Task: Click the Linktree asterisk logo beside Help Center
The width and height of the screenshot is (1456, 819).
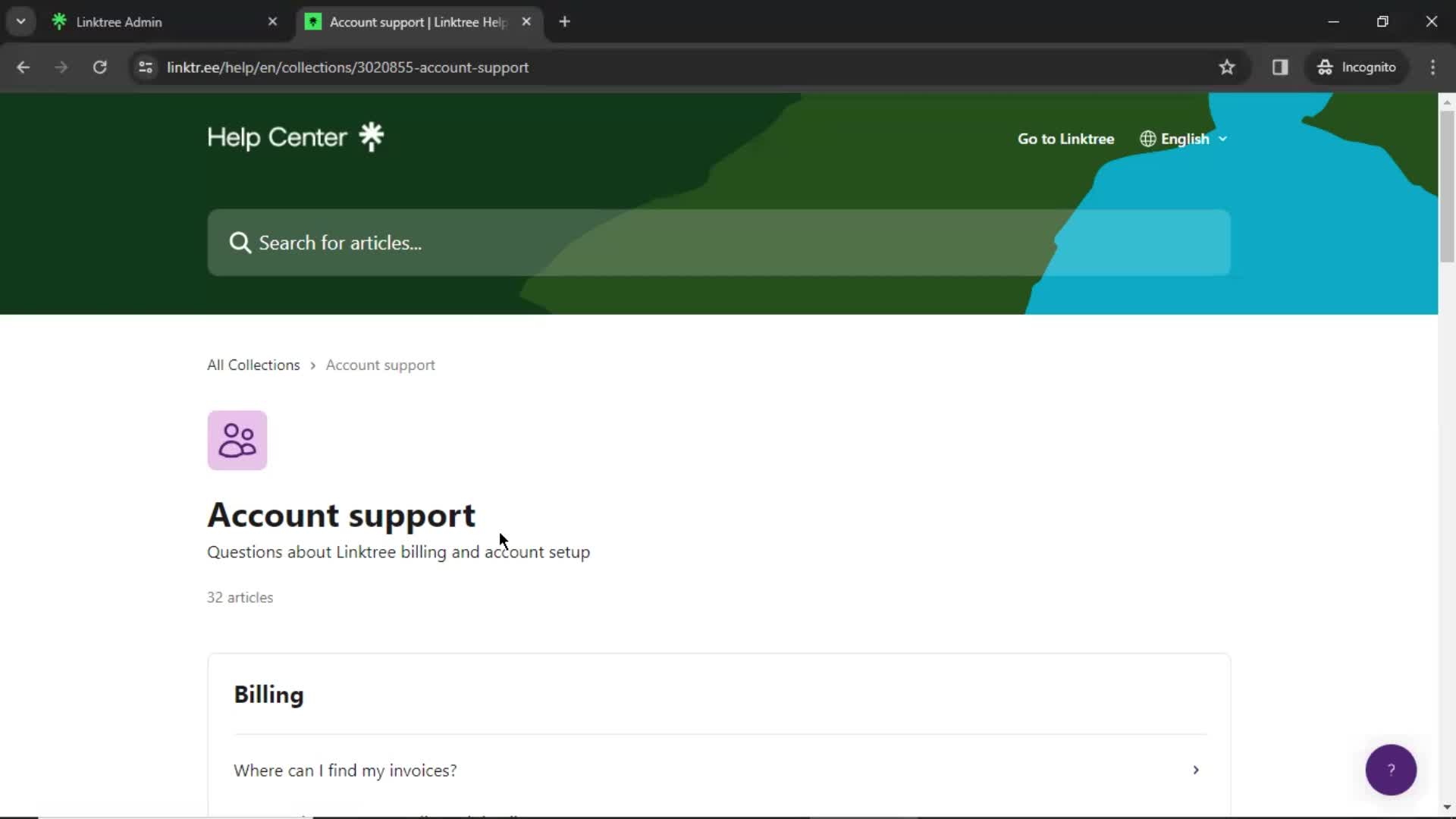Action: pos(372,137)
